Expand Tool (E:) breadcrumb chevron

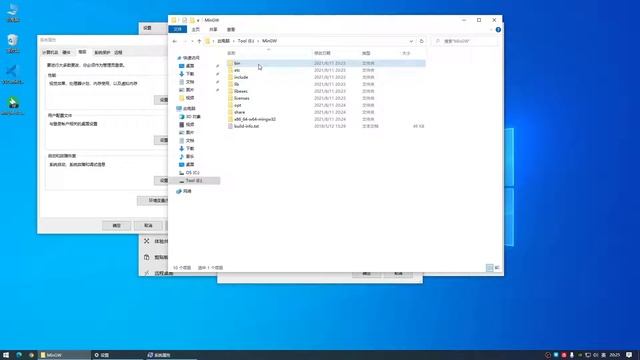(x=258, y=41)
